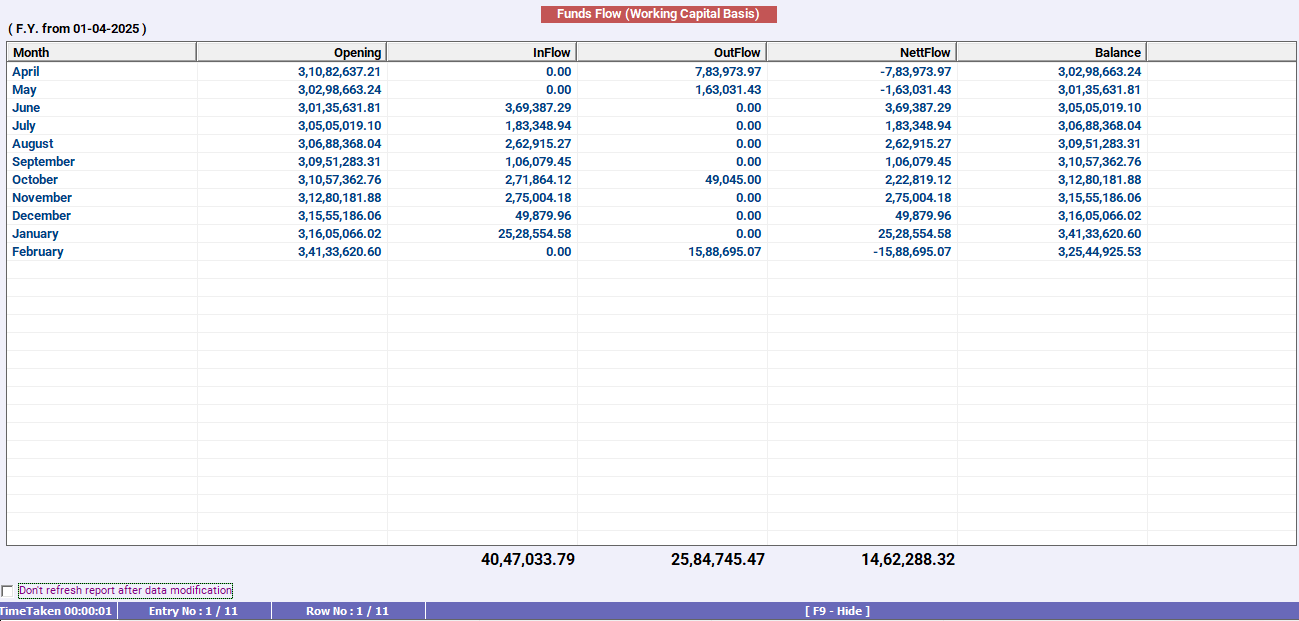Click August balance 3,09,51,283.31
This screenshot has width=1299, height=621.
(x=1099, y=144)
